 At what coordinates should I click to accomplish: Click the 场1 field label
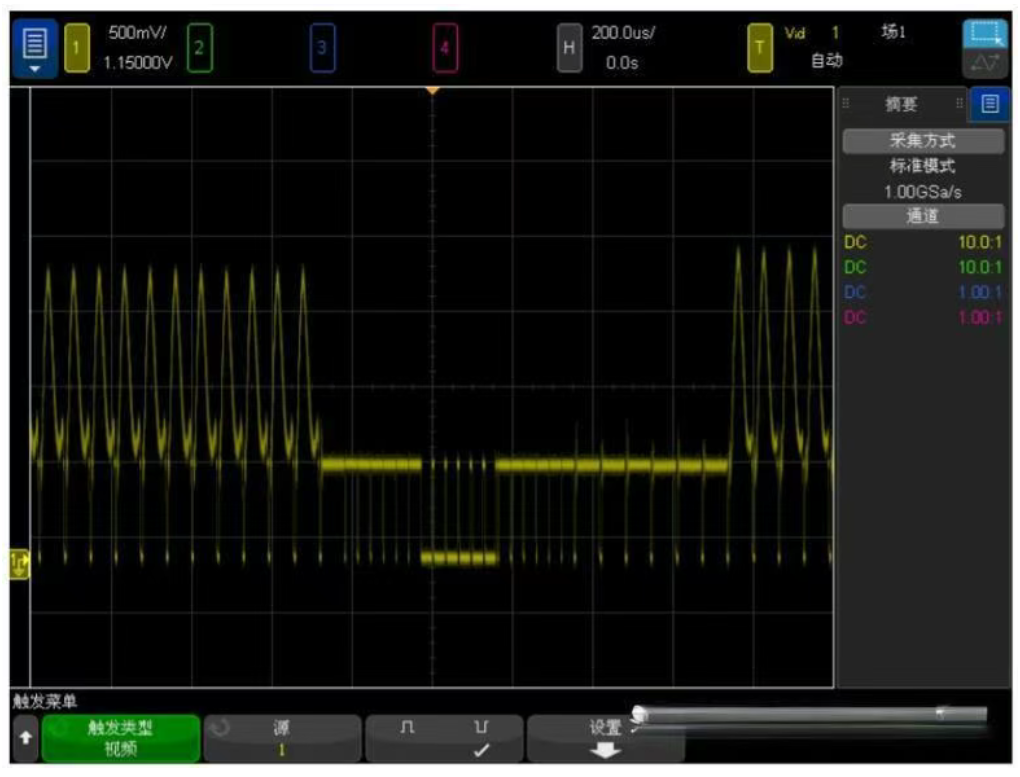point(894,31)
